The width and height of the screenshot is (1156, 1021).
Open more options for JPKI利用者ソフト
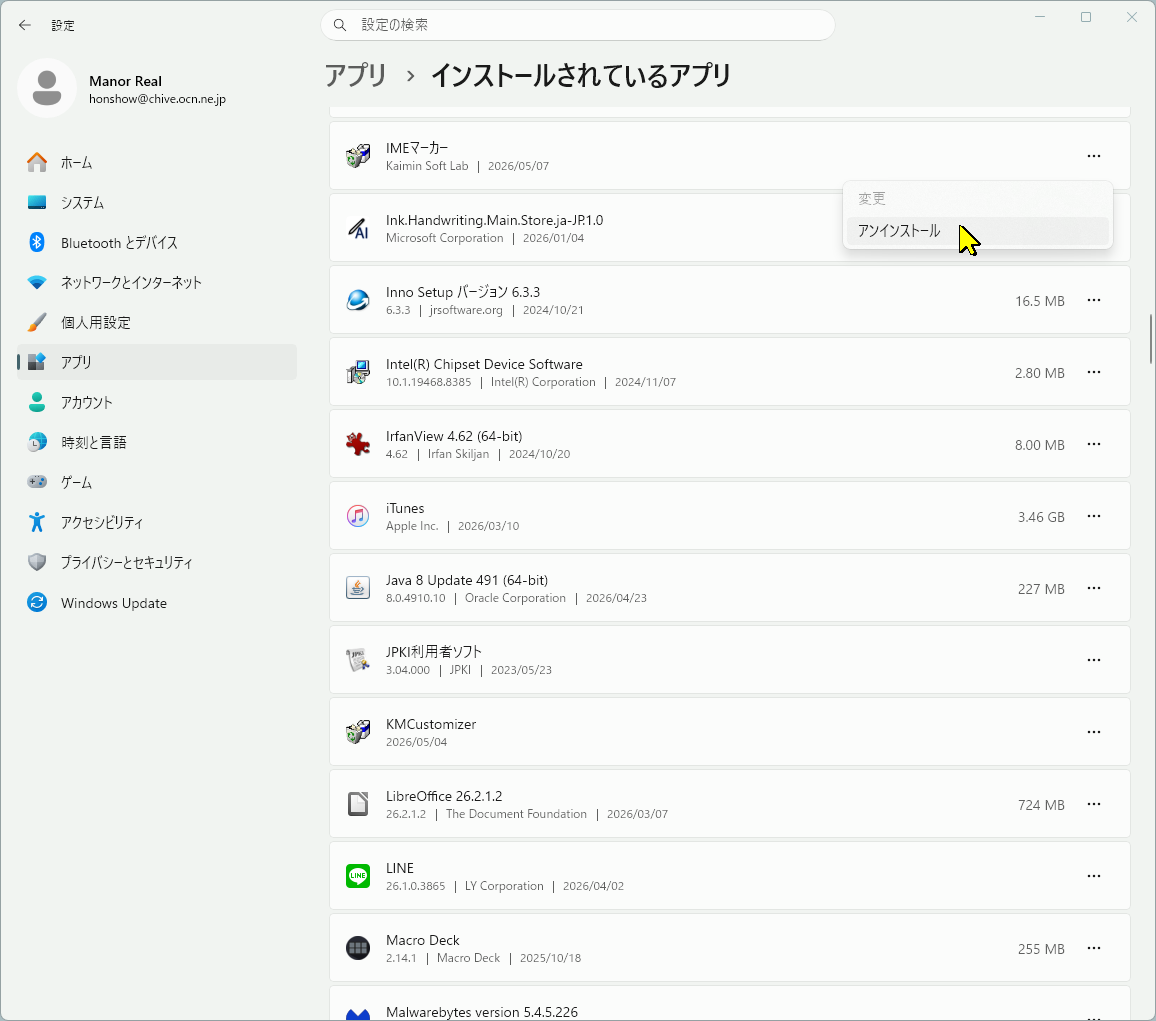(1094, 661)
